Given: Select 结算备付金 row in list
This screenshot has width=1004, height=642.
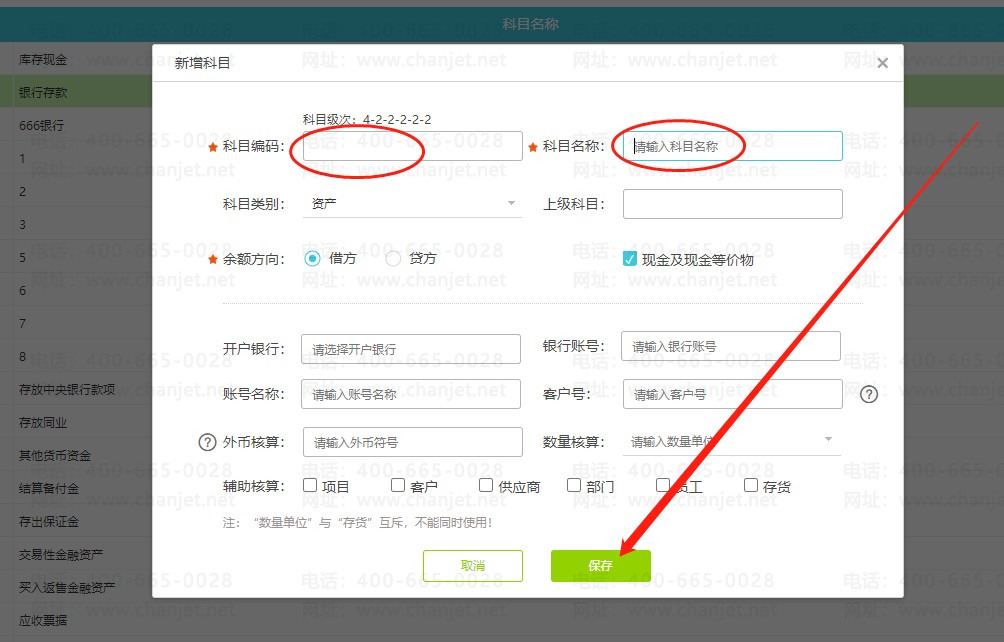Looking at the screenshot, I should 76,488.
